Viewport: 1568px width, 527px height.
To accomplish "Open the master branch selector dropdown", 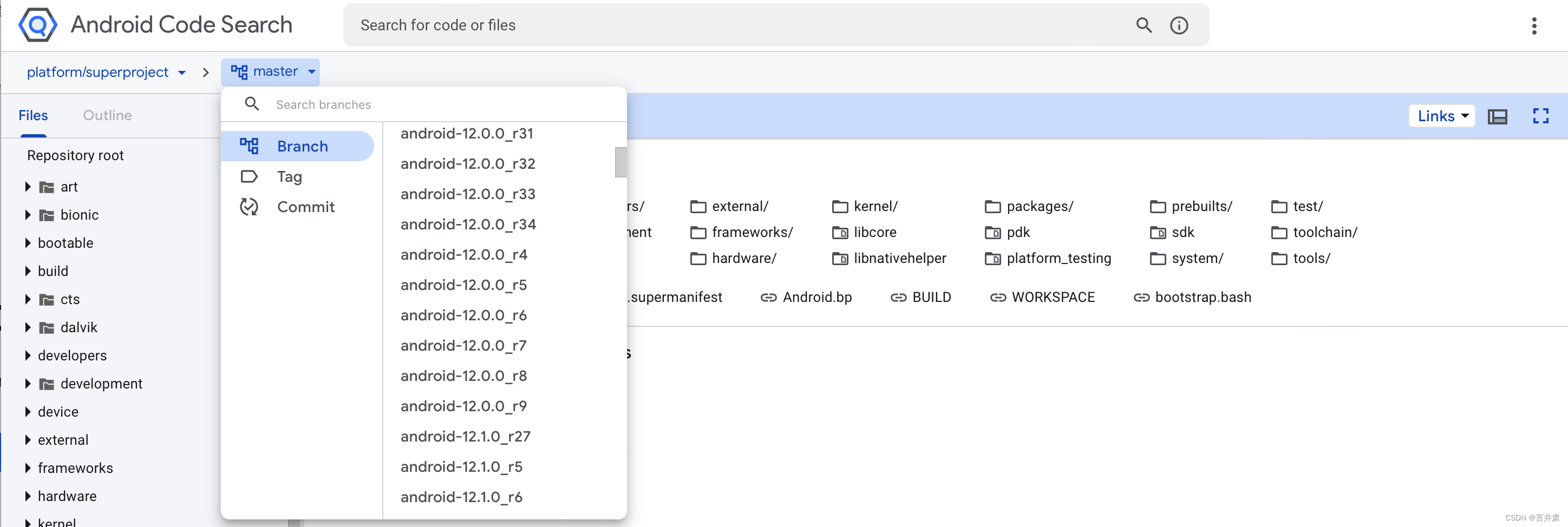I will 270,72.
